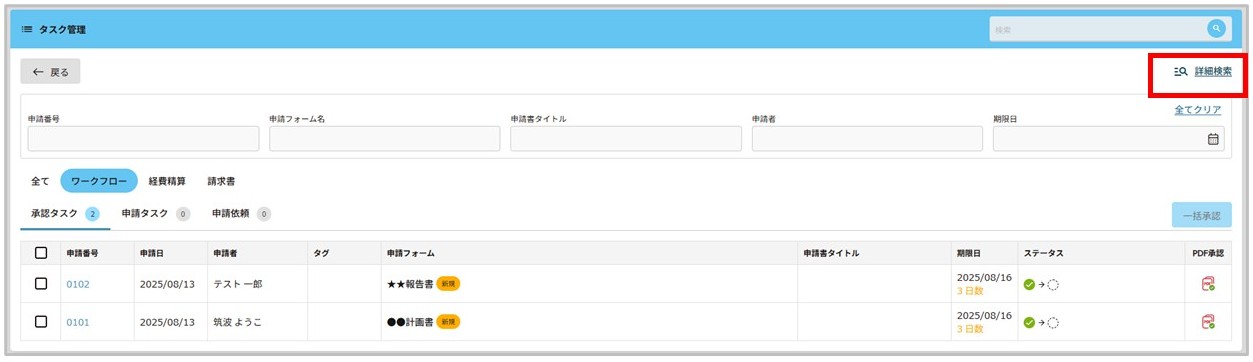Click the list icon beside タスク管理
This screenshot has width=1253, height=362.
[27, 30]
